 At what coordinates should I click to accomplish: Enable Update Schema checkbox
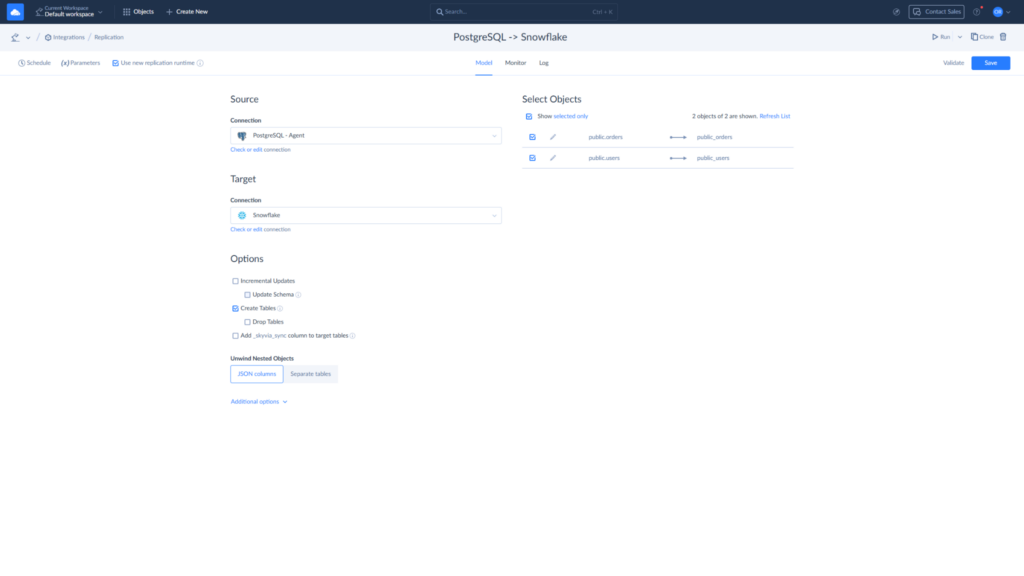coord(248,295)
